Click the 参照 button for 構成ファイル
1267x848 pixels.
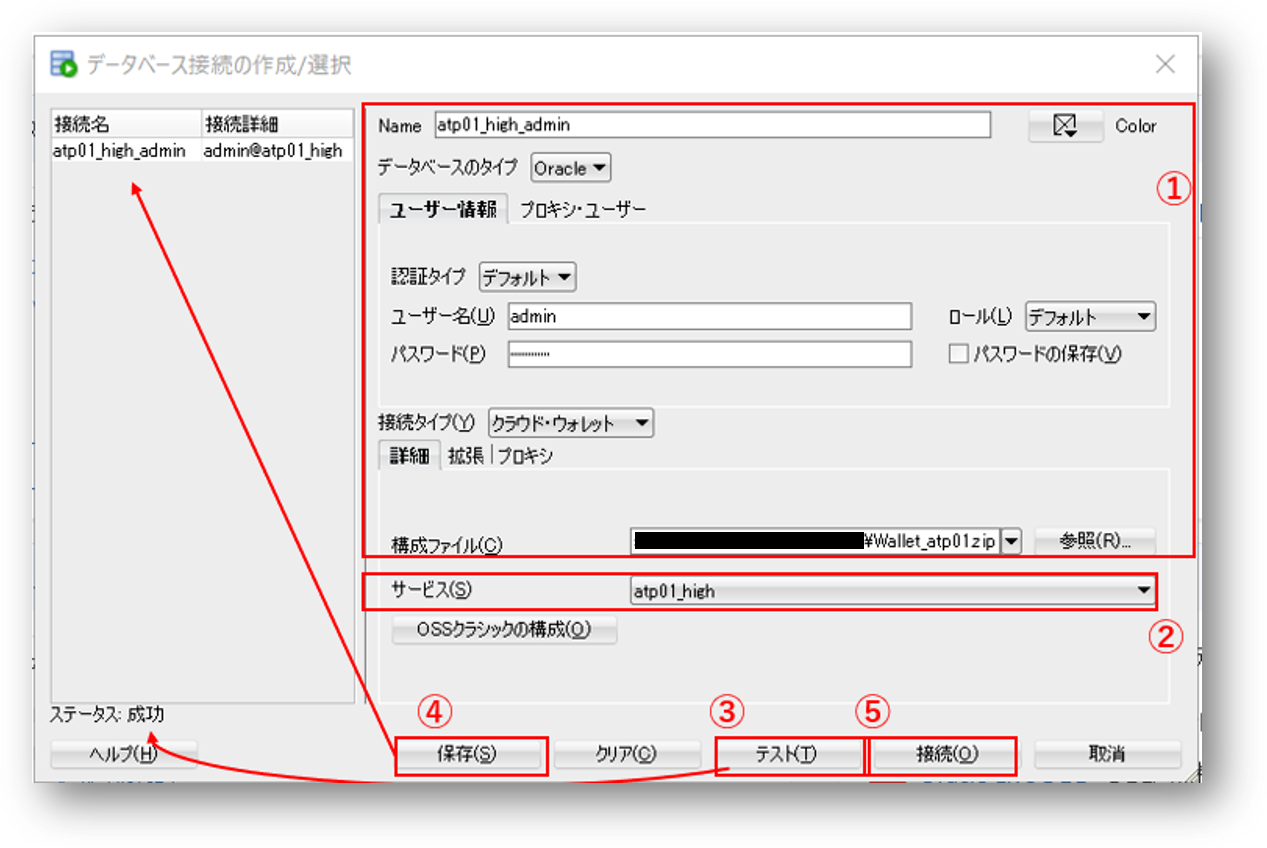(x=1093, y=540)
